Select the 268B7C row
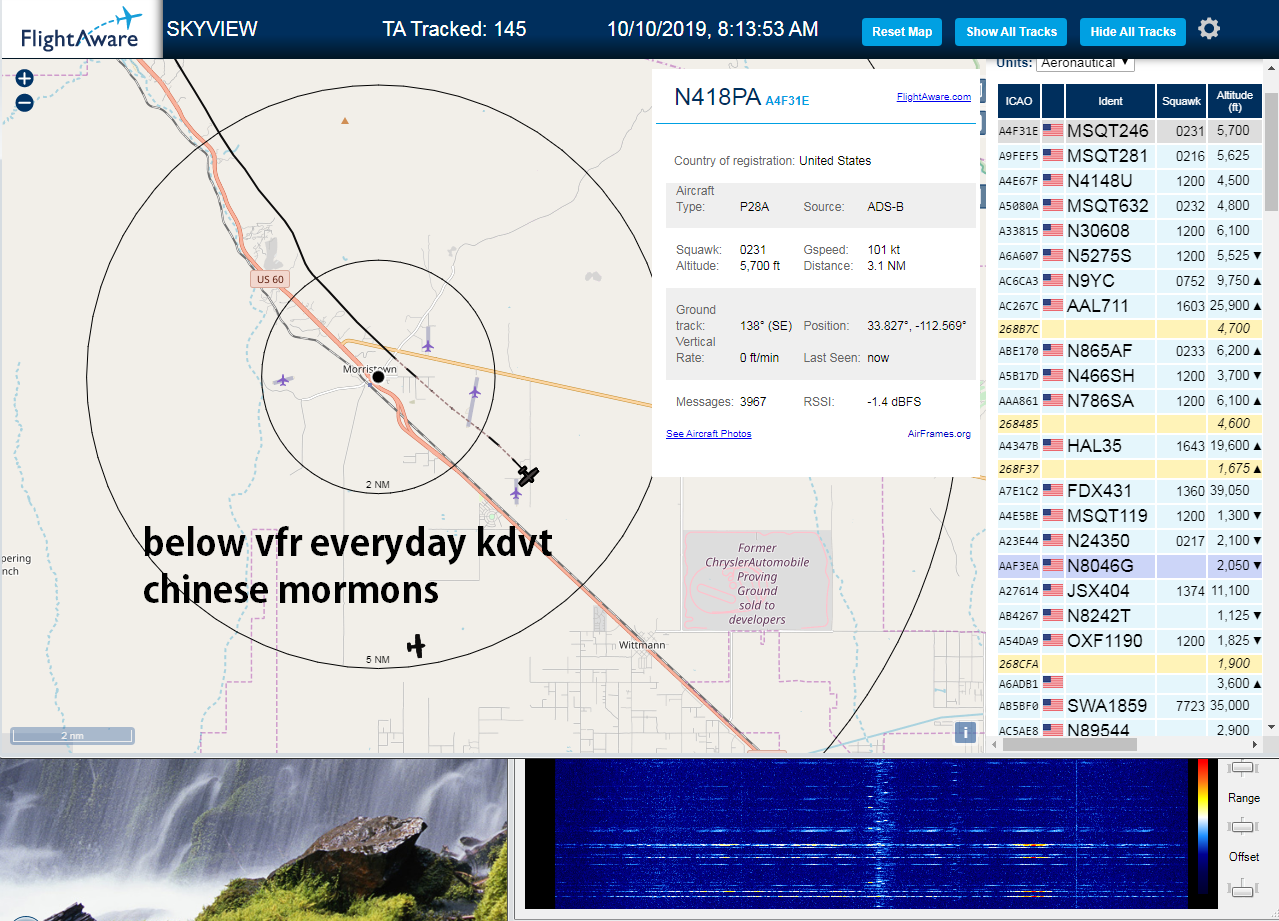 pos(1130,328)
